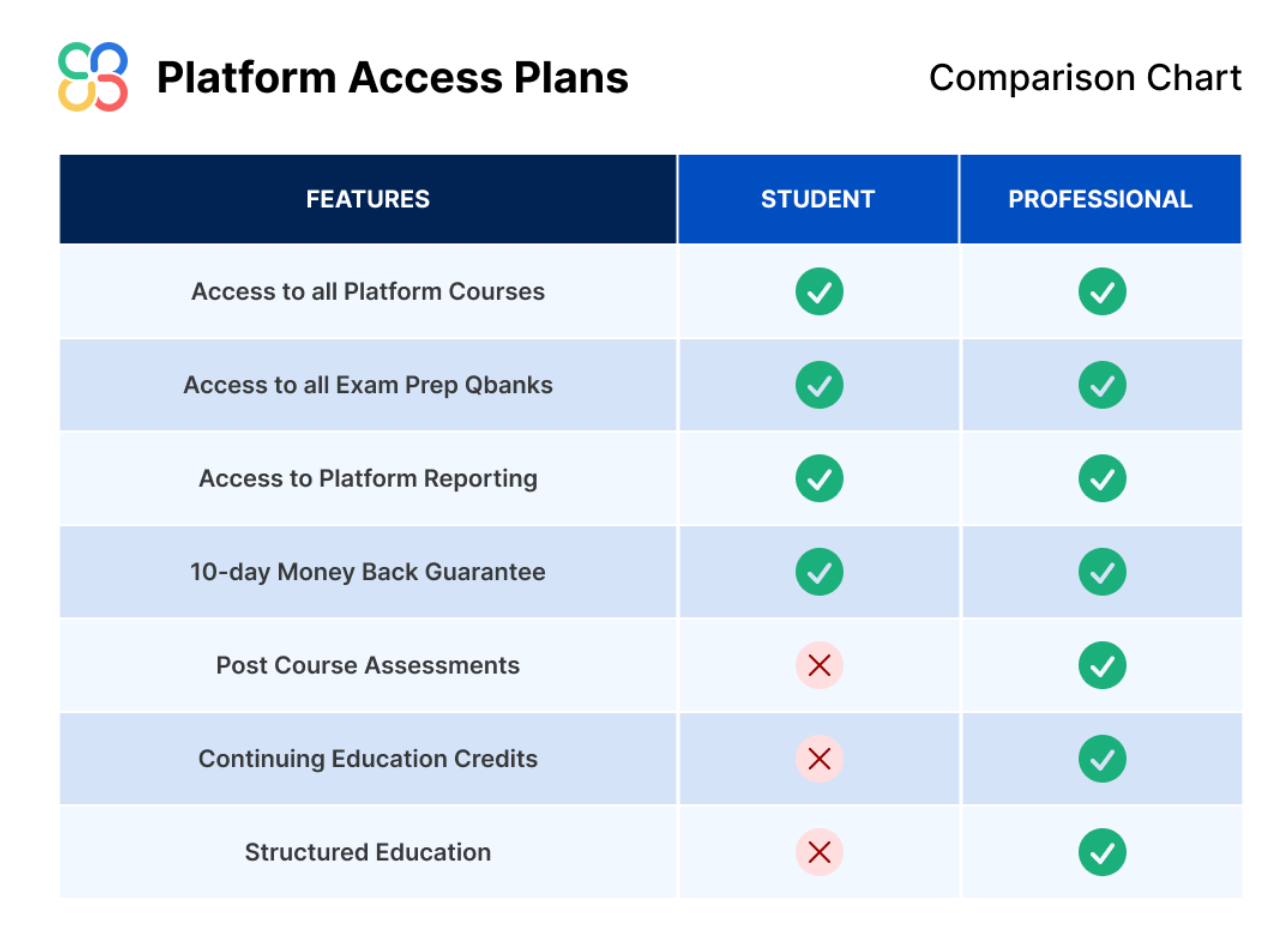
Task: Click Professional checkmark for Access to all Platform Courses
Action: pos(1102,292)
